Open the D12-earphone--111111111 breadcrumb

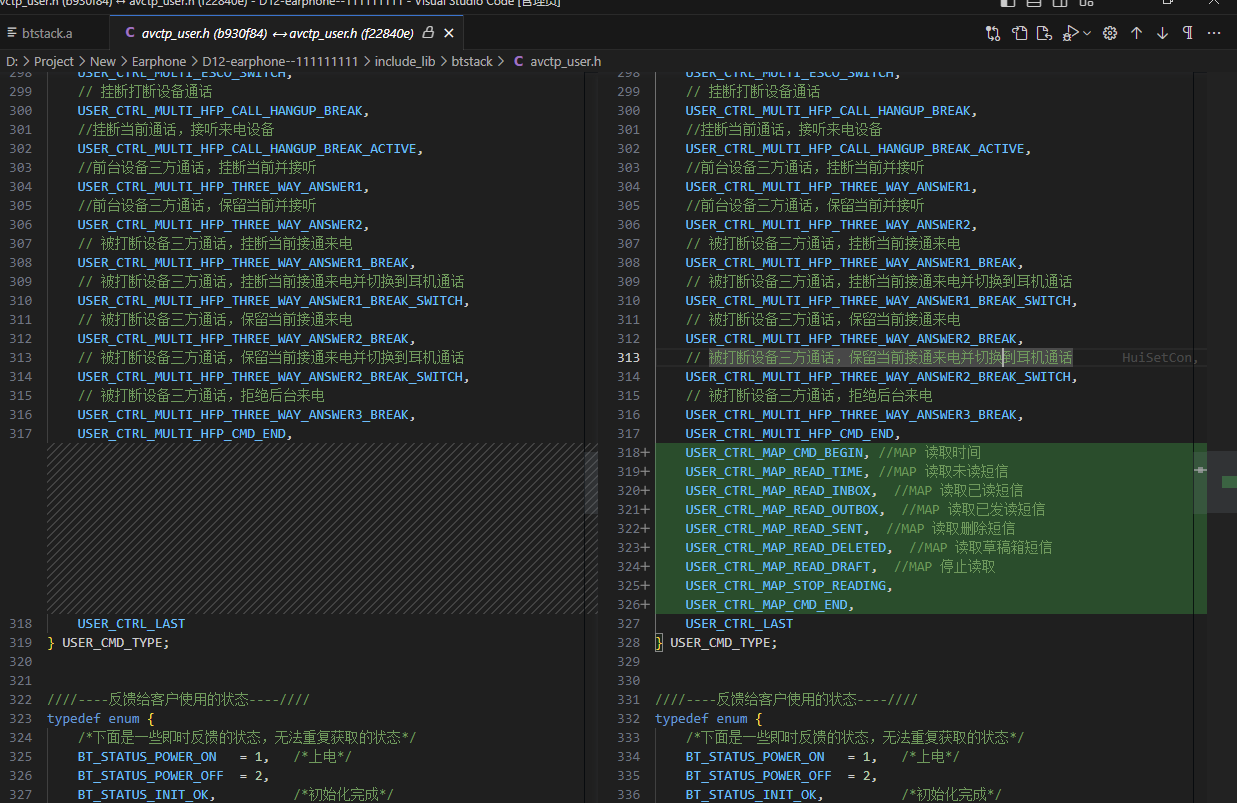(x=281, y=61)
